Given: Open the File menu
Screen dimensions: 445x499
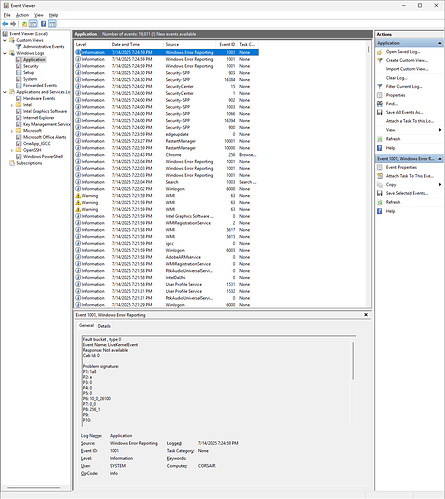Looking at the screenshot, I should [7, 15].
